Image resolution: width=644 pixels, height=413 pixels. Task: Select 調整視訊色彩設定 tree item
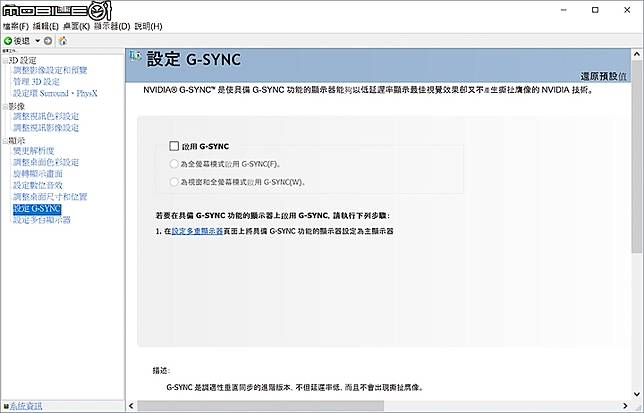click(46, 116)
